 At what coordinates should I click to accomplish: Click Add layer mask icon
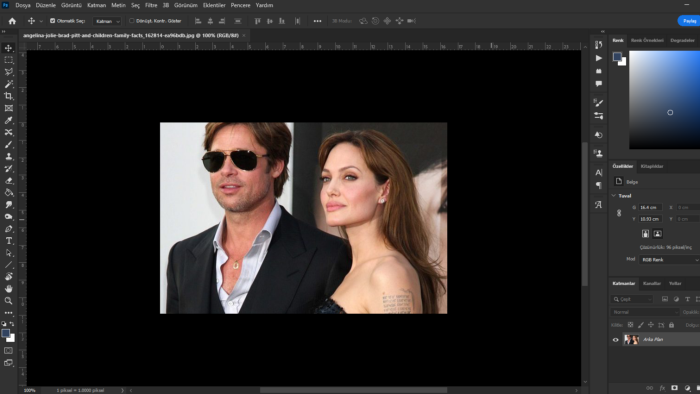(x=675, y=388)
